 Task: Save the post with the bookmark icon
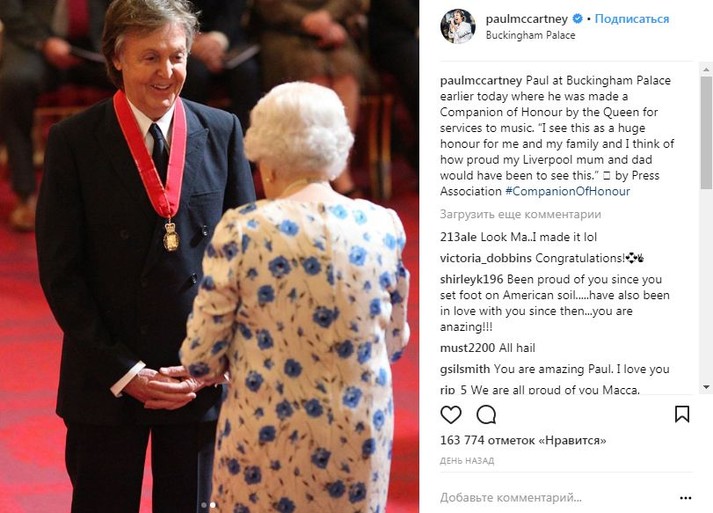click(682, 414)
